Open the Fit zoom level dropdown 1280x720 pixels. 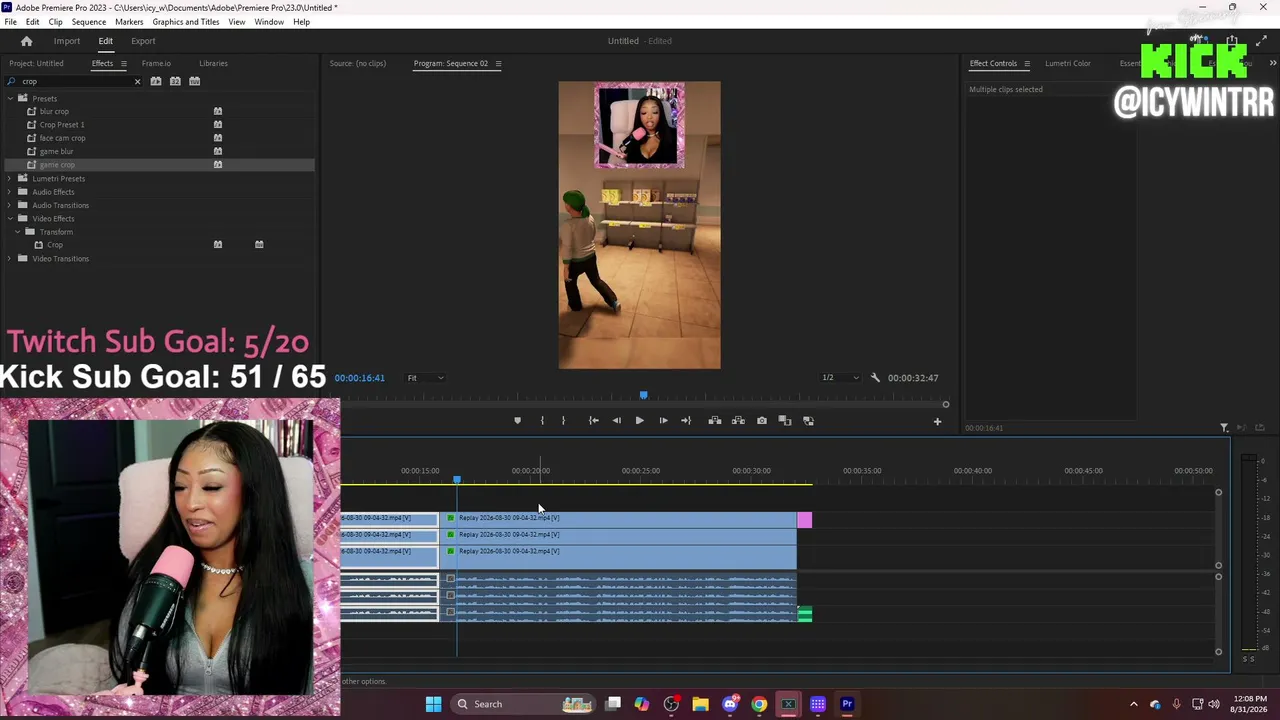point(425,378)
